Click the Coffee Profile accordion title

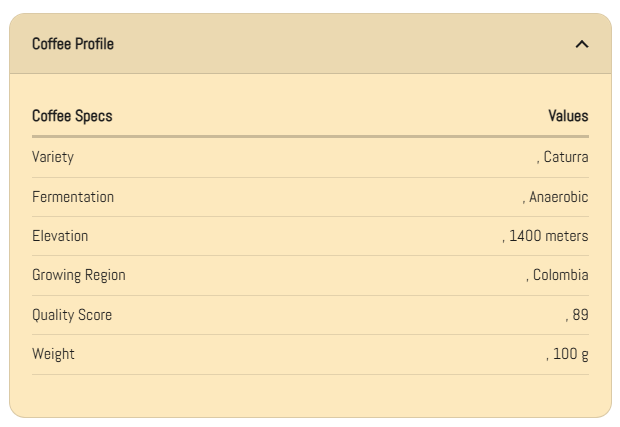pos(73,44)
